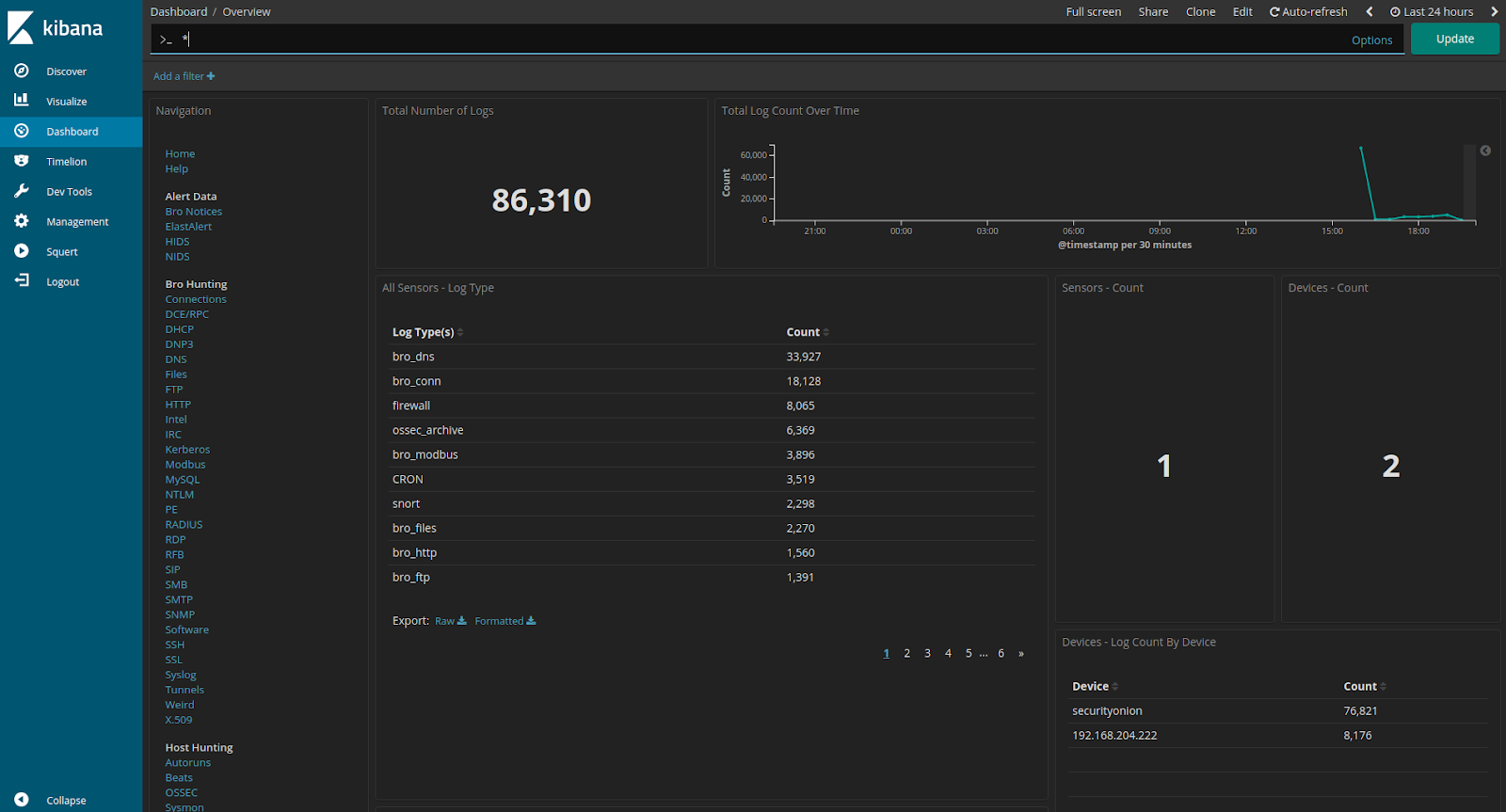Viewport: 1506px width, 812px height.
Task: Open the Last 24 hours time picker
Action: [x=1432, y=12]
